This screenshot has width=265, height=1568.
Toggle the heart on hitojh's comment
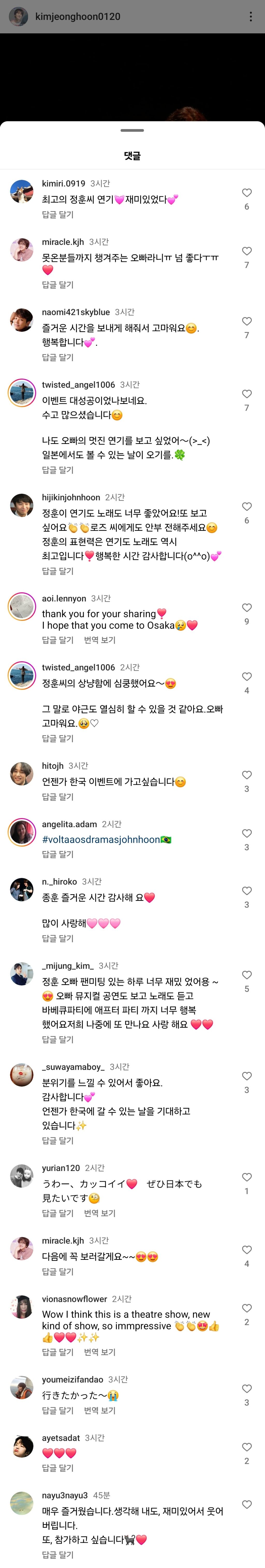pos(247,775)
